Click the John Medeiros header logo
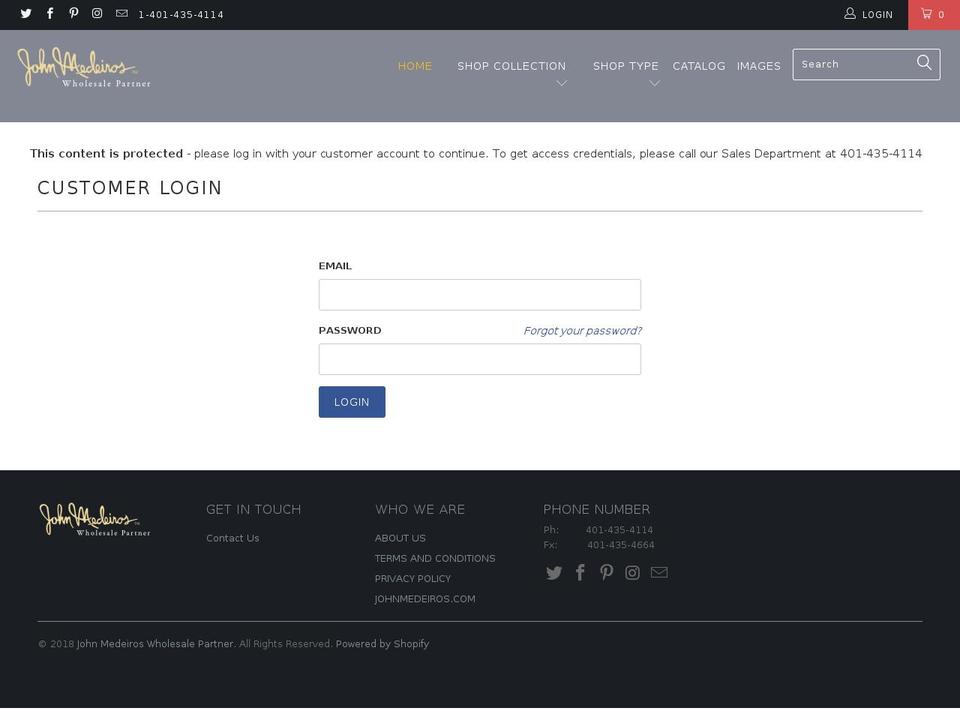960x720 pixels. [84, 67]
